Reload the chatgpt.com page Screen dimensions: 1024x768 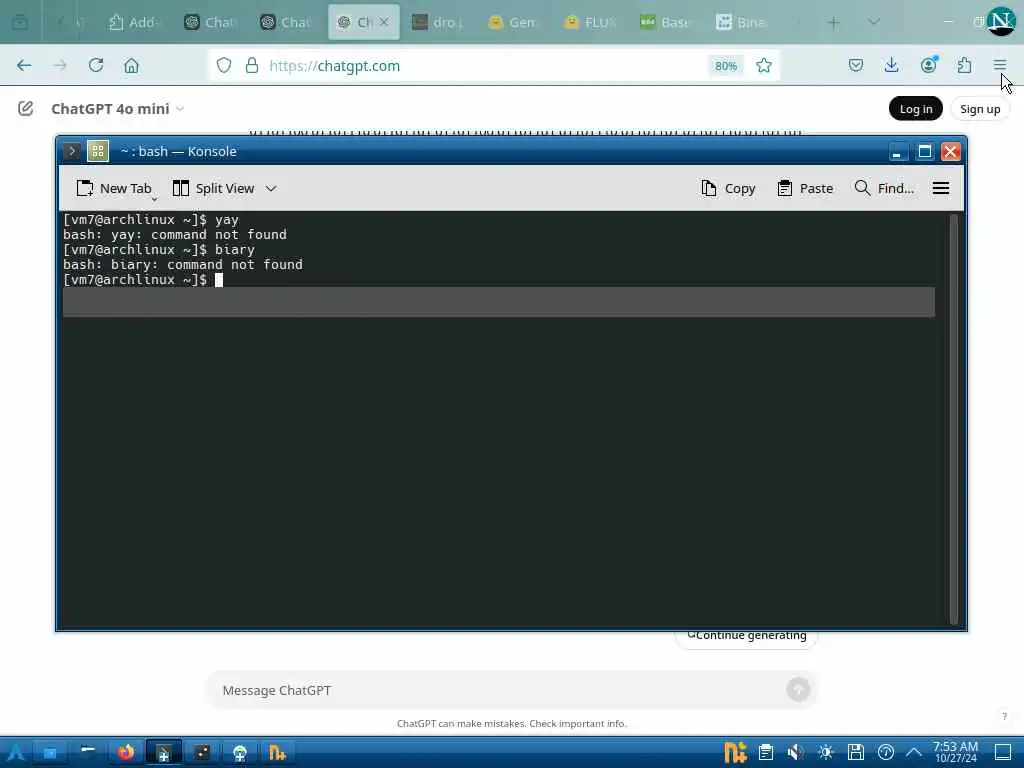pyautogui.click(x=96, y=65)
